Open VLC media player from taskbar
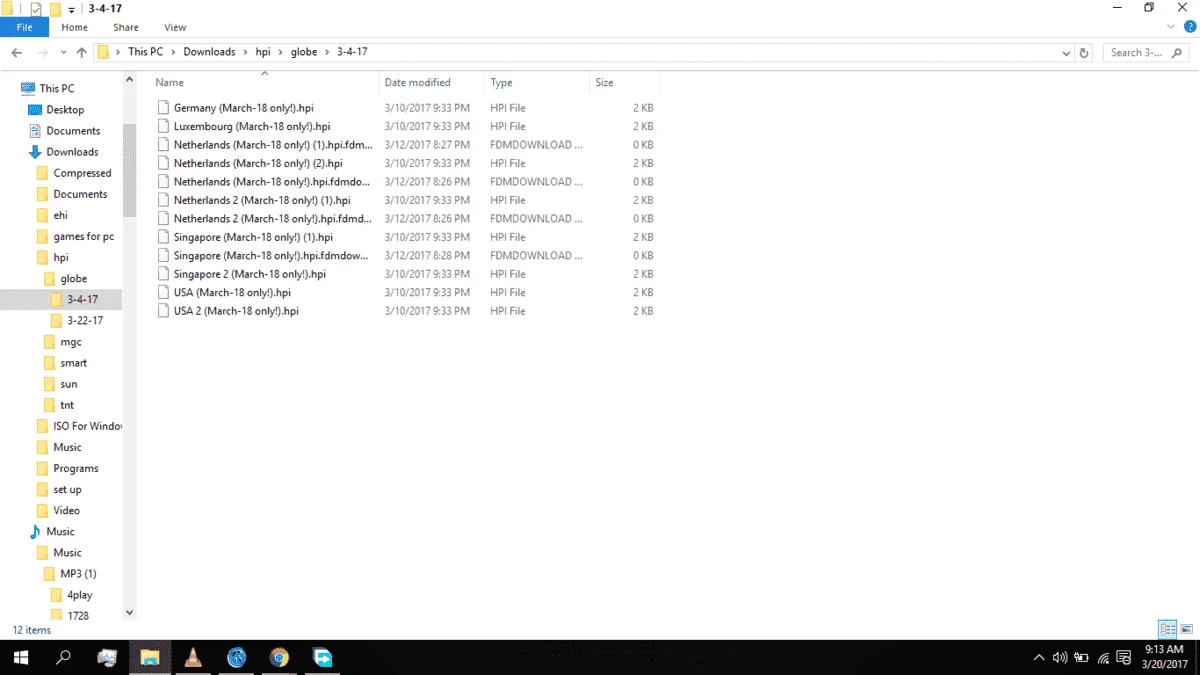This screenshot has height=675, width=1200. (x=193, y=657)
